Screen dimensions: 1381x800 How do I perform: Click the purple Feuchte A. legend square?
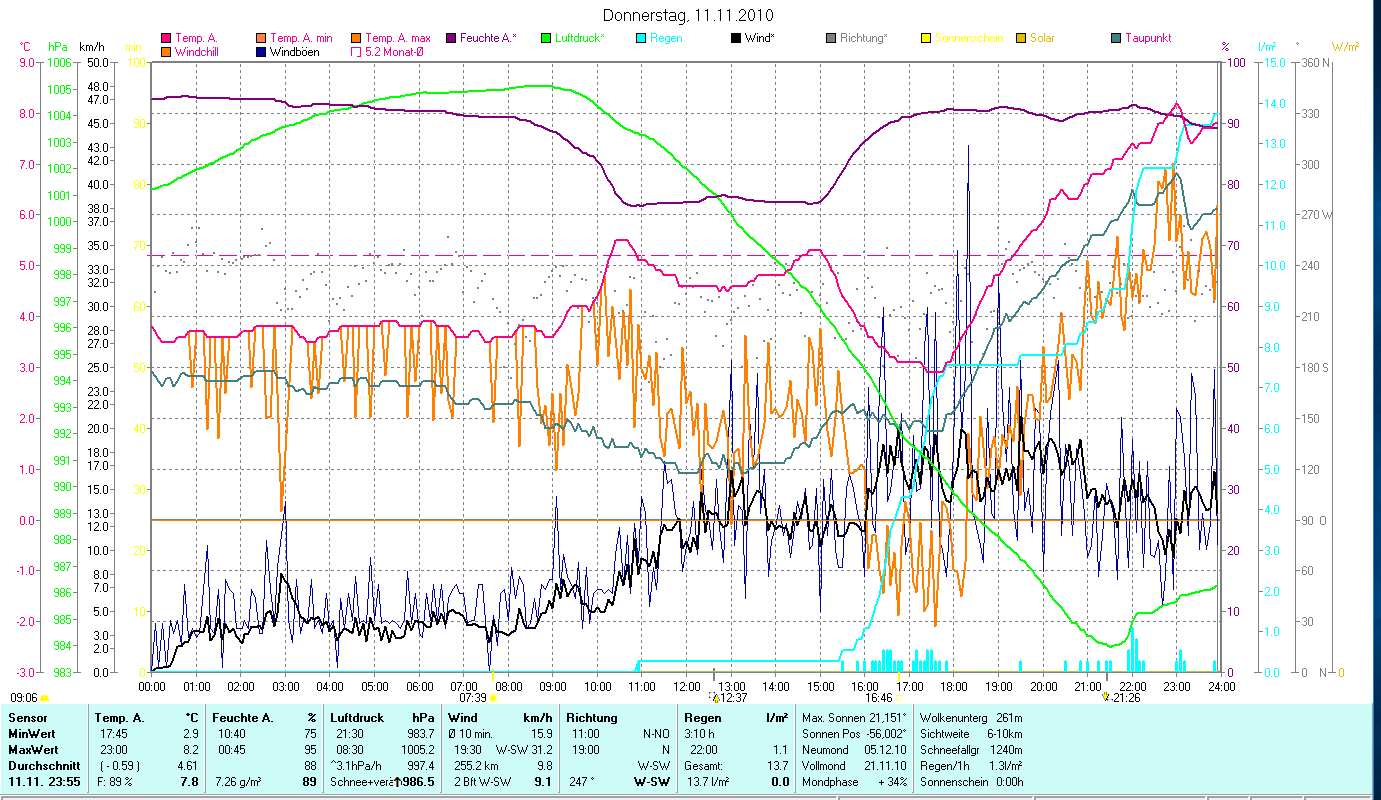coord(450,38)
